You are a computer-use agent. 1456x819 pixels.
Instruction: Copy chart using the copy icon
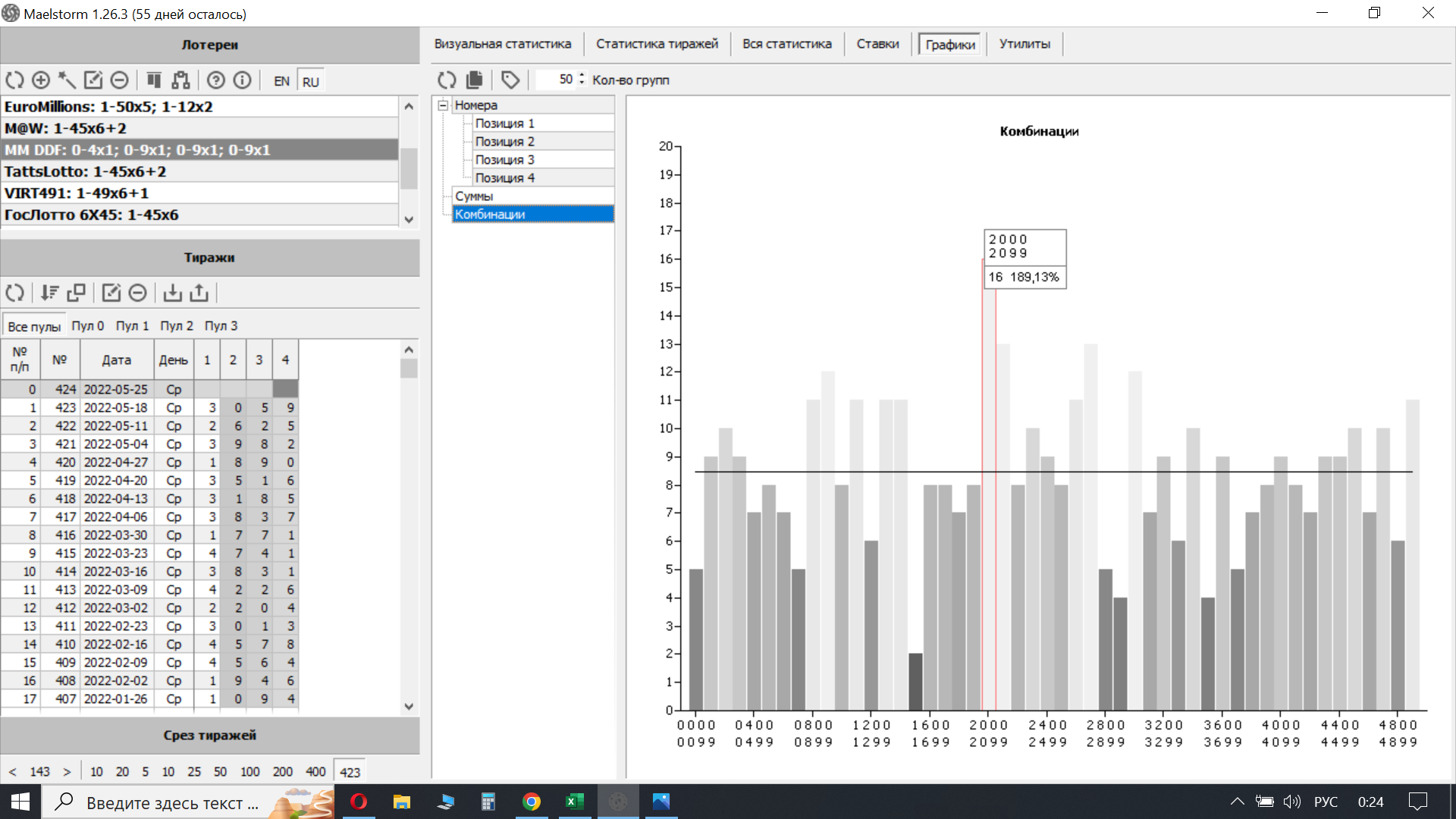point(475,80)
